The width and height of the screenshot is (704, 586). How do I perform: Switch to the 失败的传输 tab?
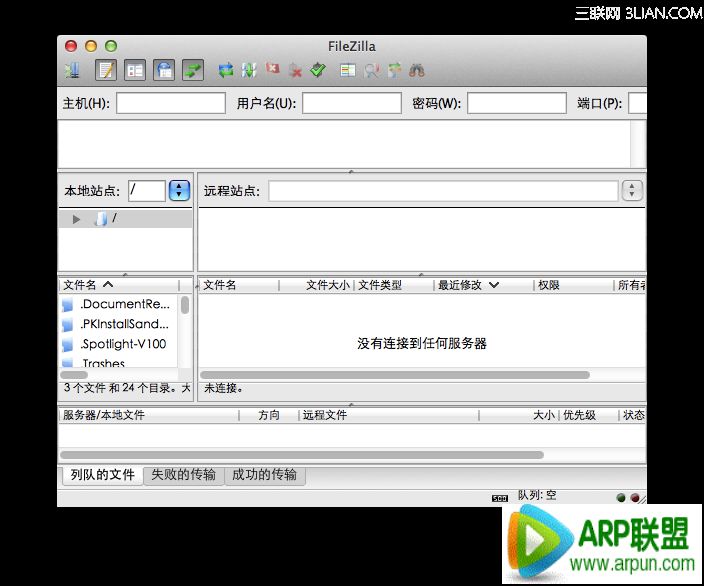(x=184, y=475)
